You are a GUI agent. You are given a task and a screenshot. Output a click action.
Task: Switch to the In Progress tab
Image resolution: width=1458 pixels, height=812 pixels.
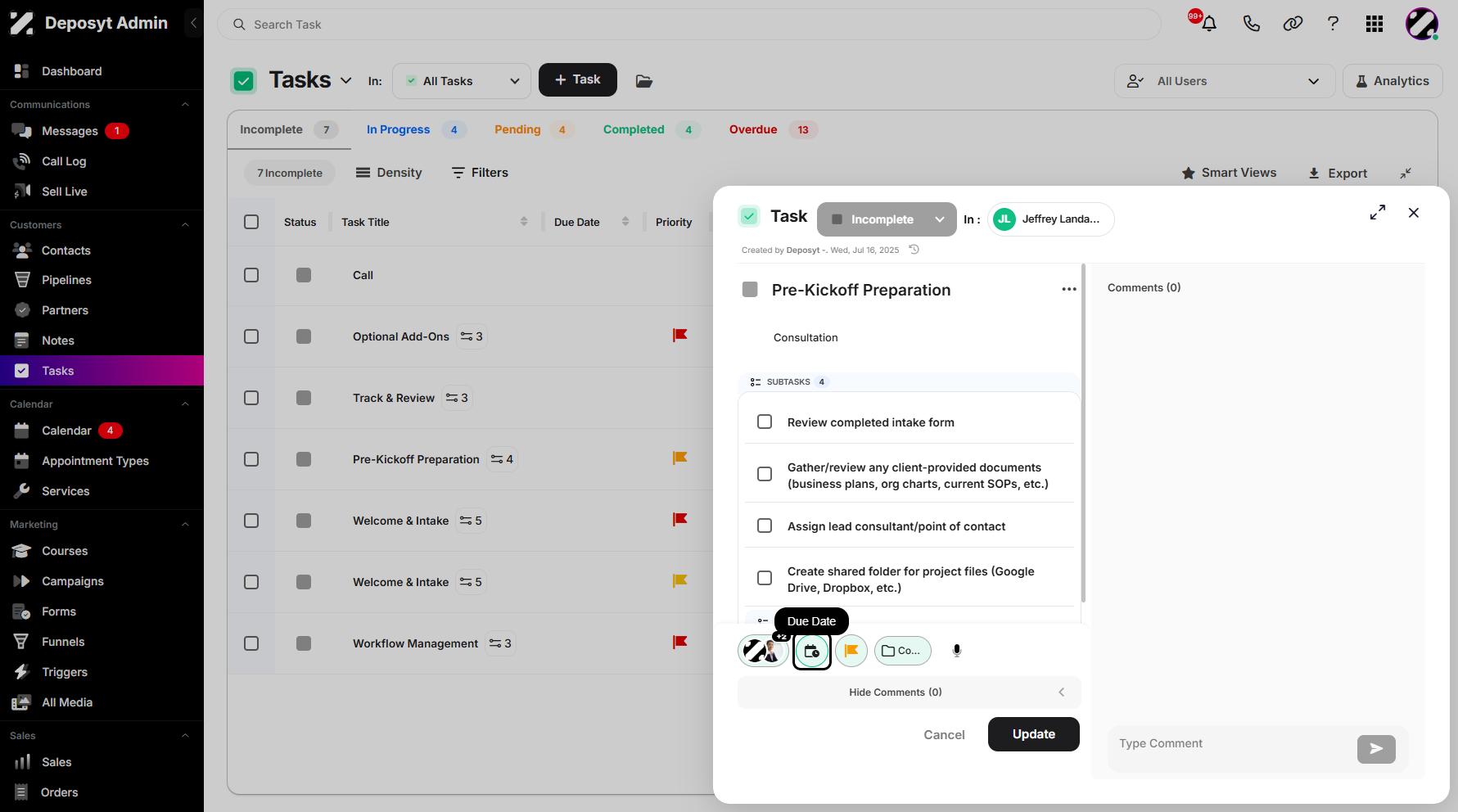(416, 129)
